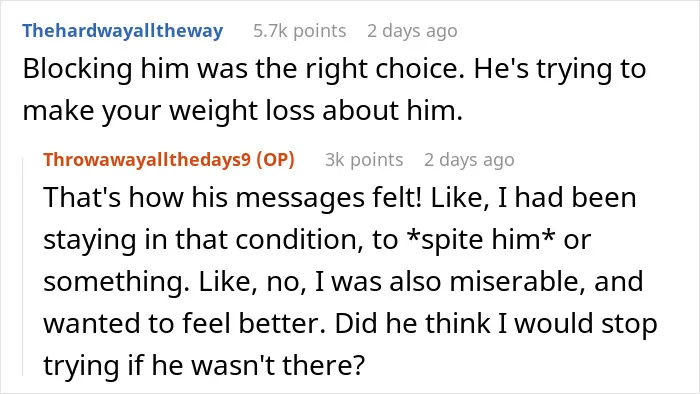Click the 3k points score
This screenshot has width=700, height=394.
click(x=364, y=160)
